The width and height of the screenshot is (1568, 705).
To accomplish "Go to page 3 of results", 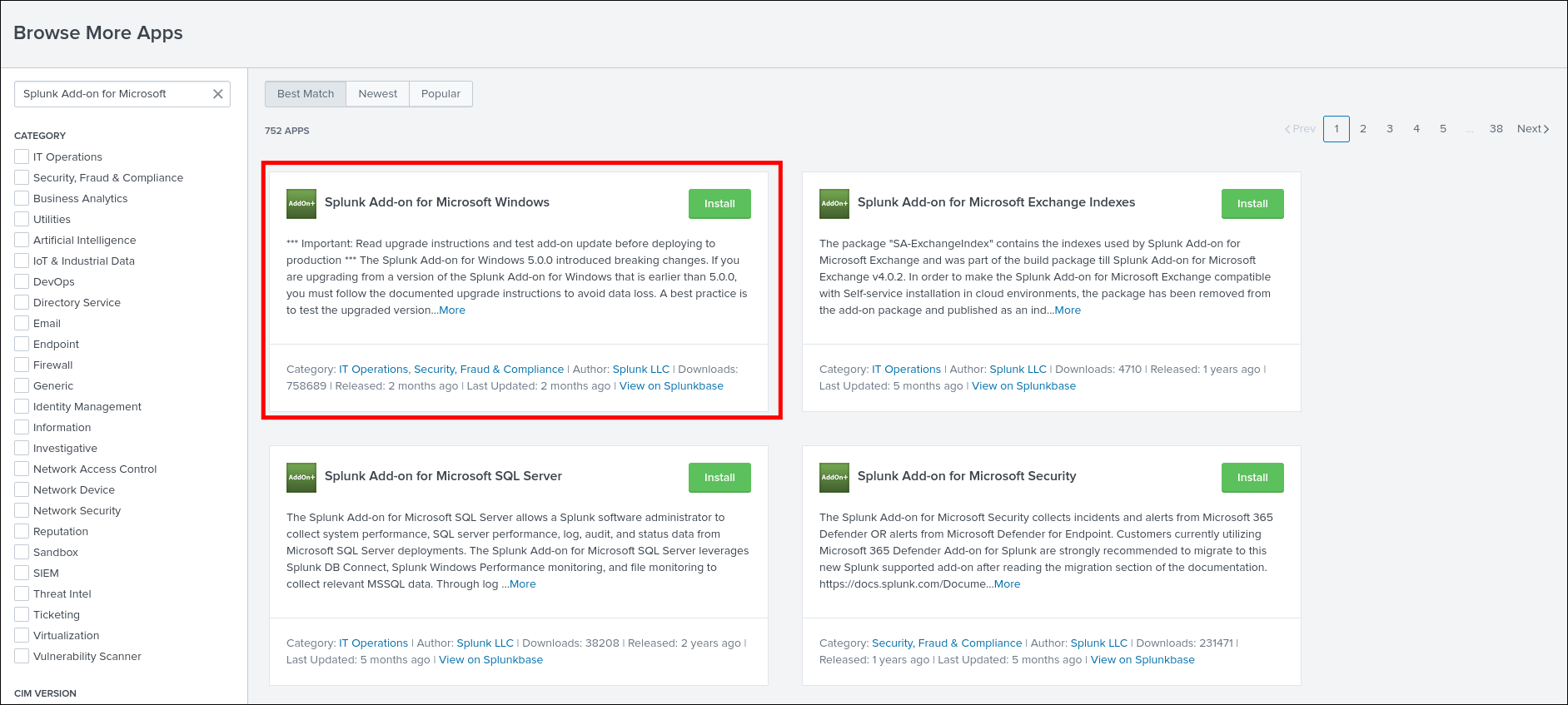I will point(1390,129).
